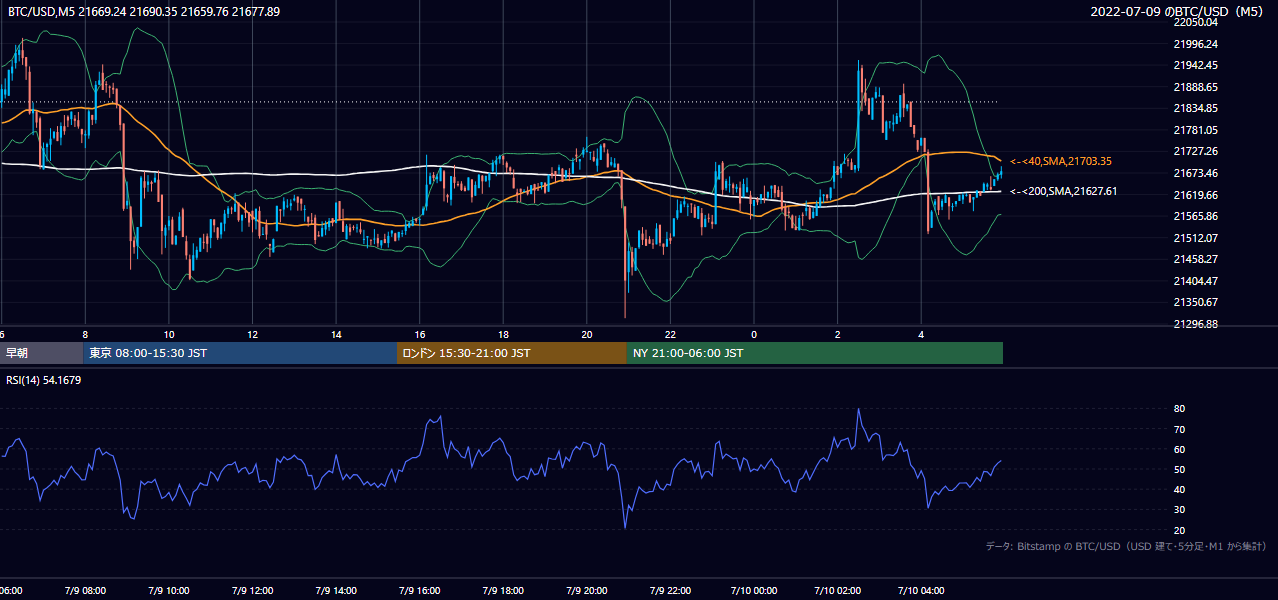Click hour tick 12 under price chart
The width and height of the screenshot is (1278, 600).
click(x=252, y=334)
